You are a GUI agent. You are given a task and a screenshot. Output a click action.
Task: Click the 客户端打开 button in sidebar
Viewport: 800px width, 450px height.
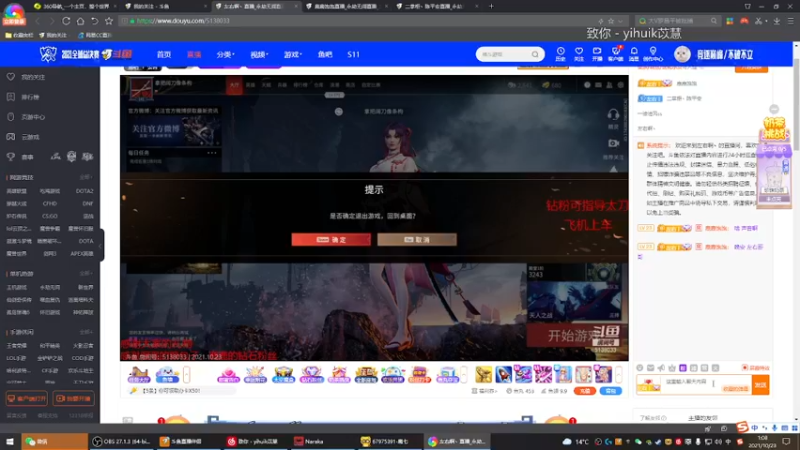click(27, 398)
